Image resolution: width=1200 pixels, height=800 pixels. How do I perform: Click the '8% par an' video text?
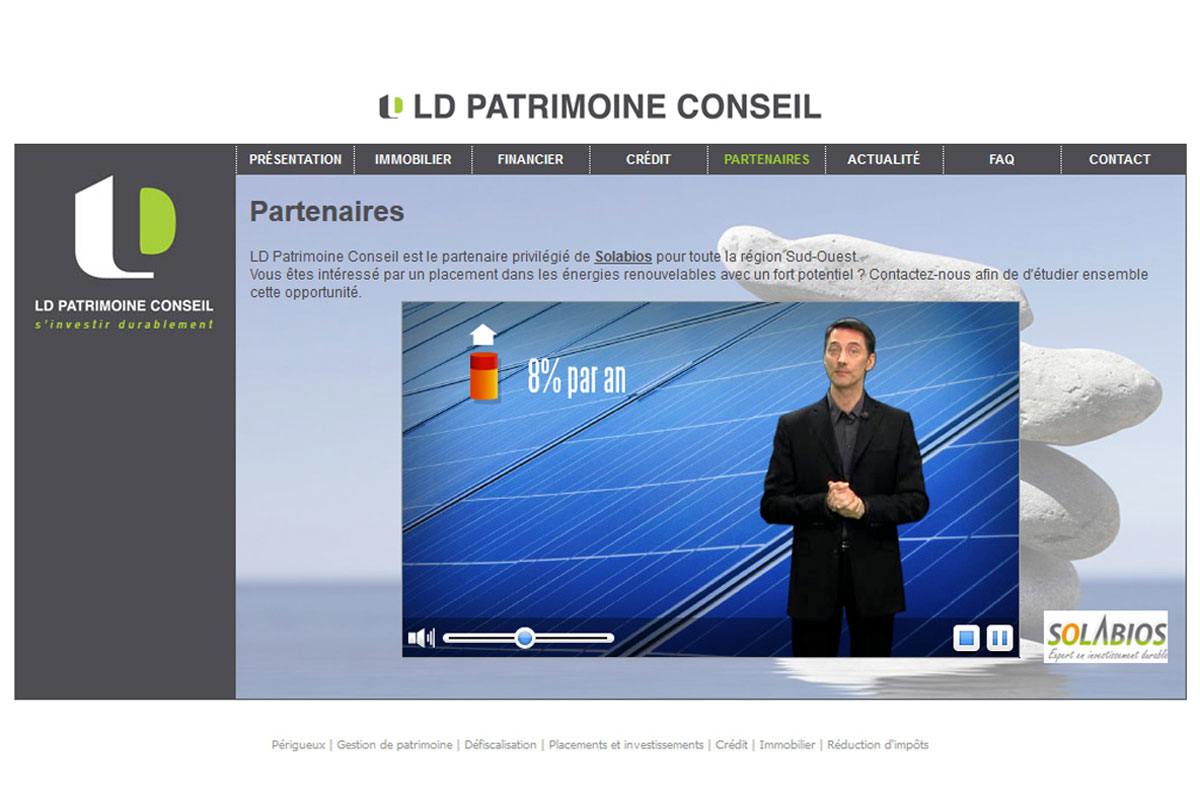pyautogui.click(x=577, y=379)
